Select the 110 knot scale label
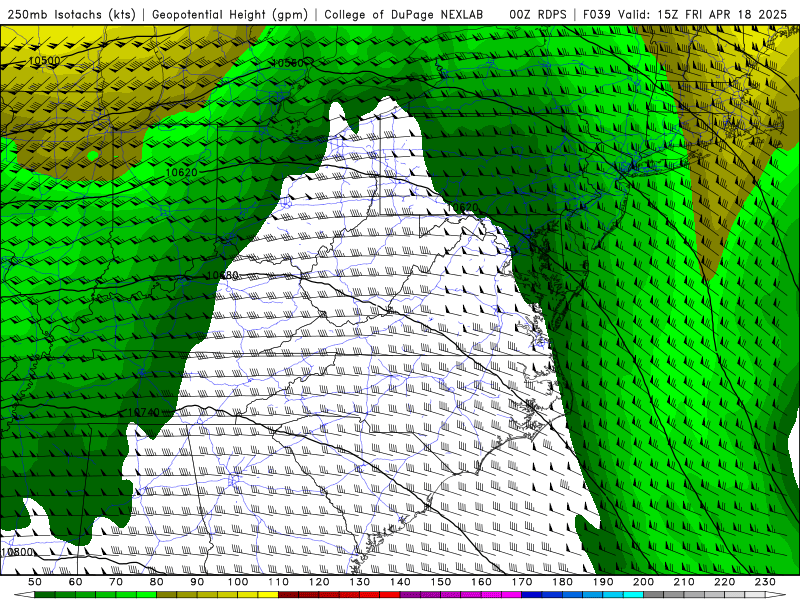The width and height of the screenshot is (800, 600). (279, 582)
